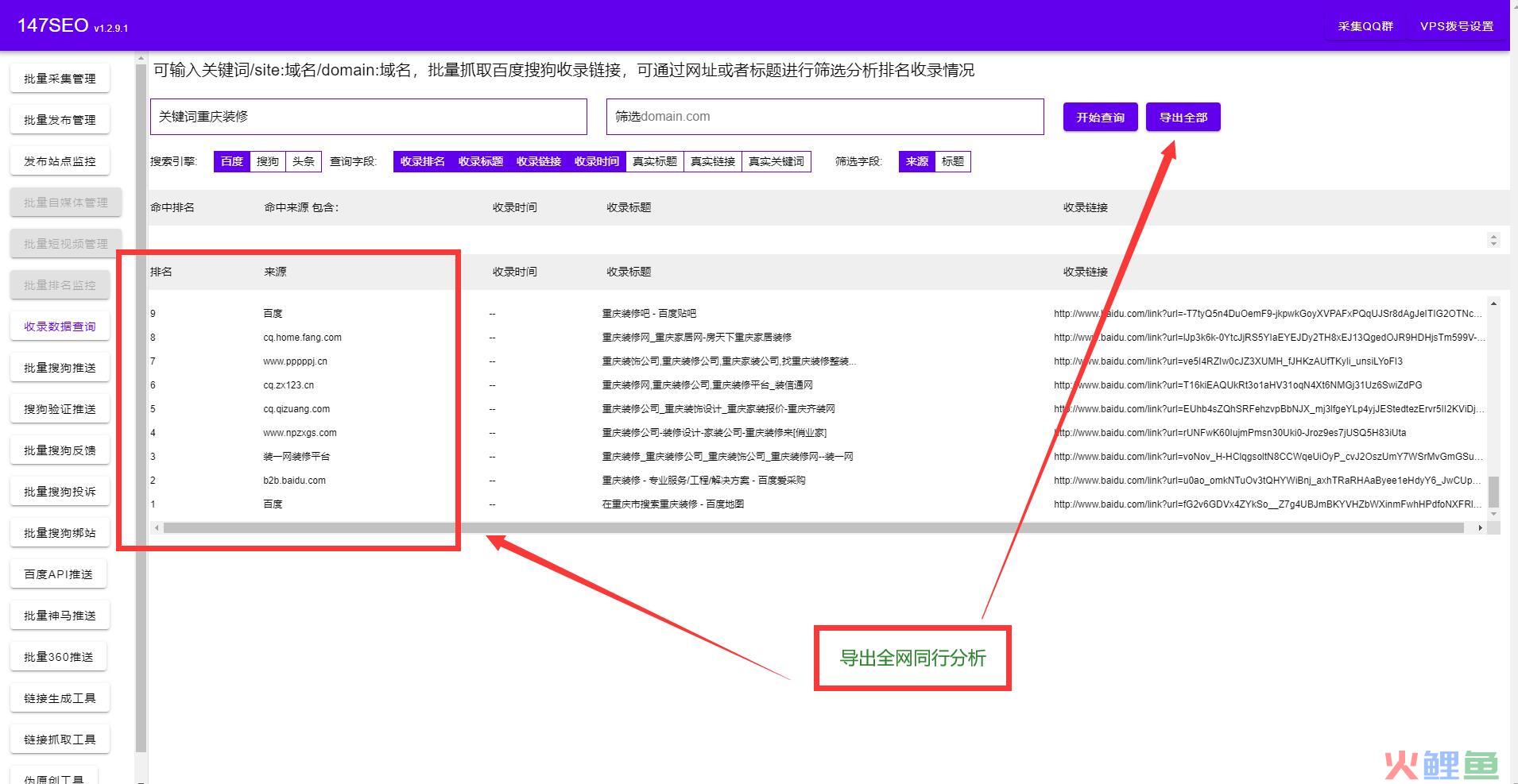Toggle 真实链接 query field
Screen dimensions: 1518x784
click(713, 161)
